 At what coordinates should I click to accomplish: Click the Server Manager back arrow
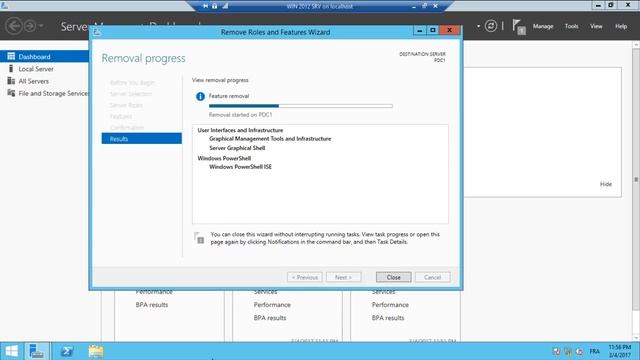pos(14,26)
